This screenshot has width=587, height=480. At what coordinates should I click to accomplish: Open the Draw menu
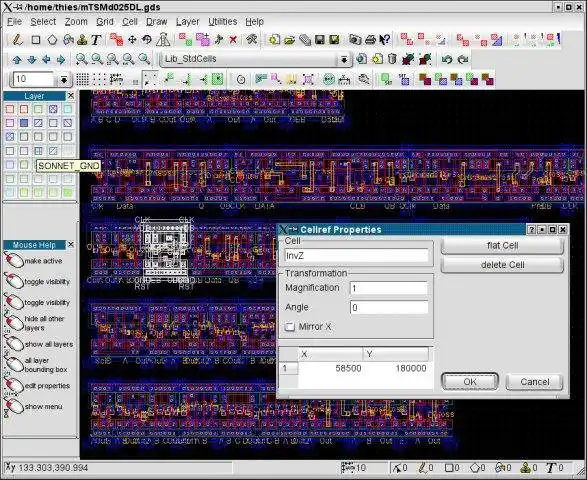156,22
